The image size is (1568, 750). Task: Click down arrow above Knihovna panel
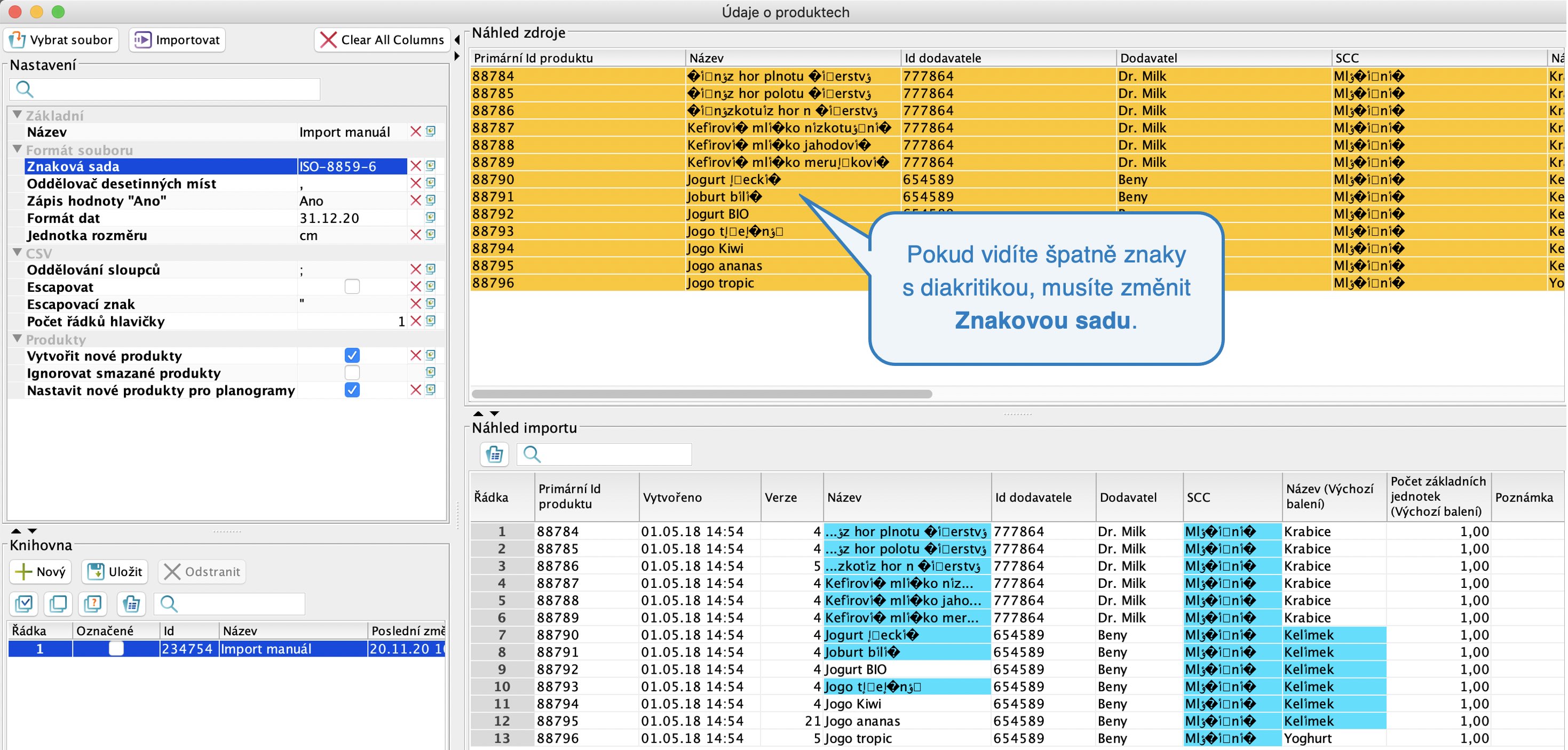[32, 531]
